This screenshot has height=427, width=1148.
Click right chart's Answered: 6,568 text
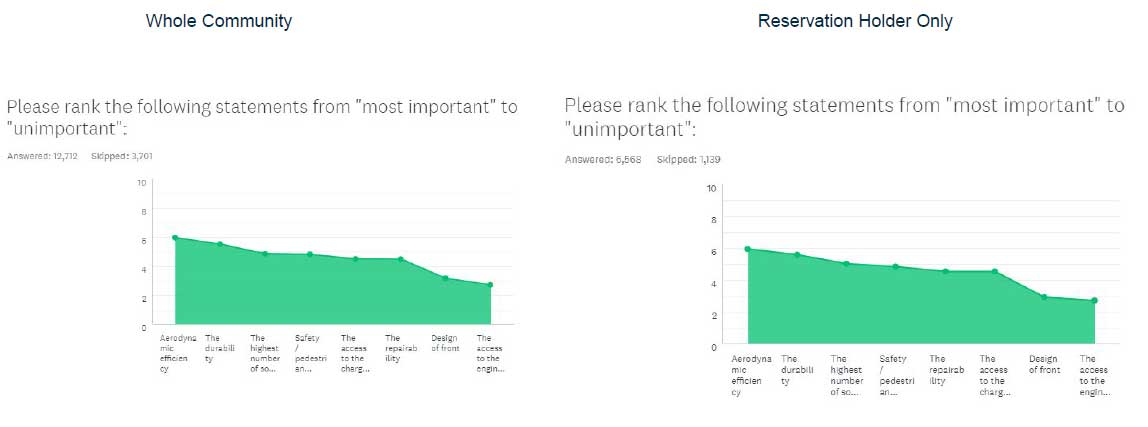603,159
